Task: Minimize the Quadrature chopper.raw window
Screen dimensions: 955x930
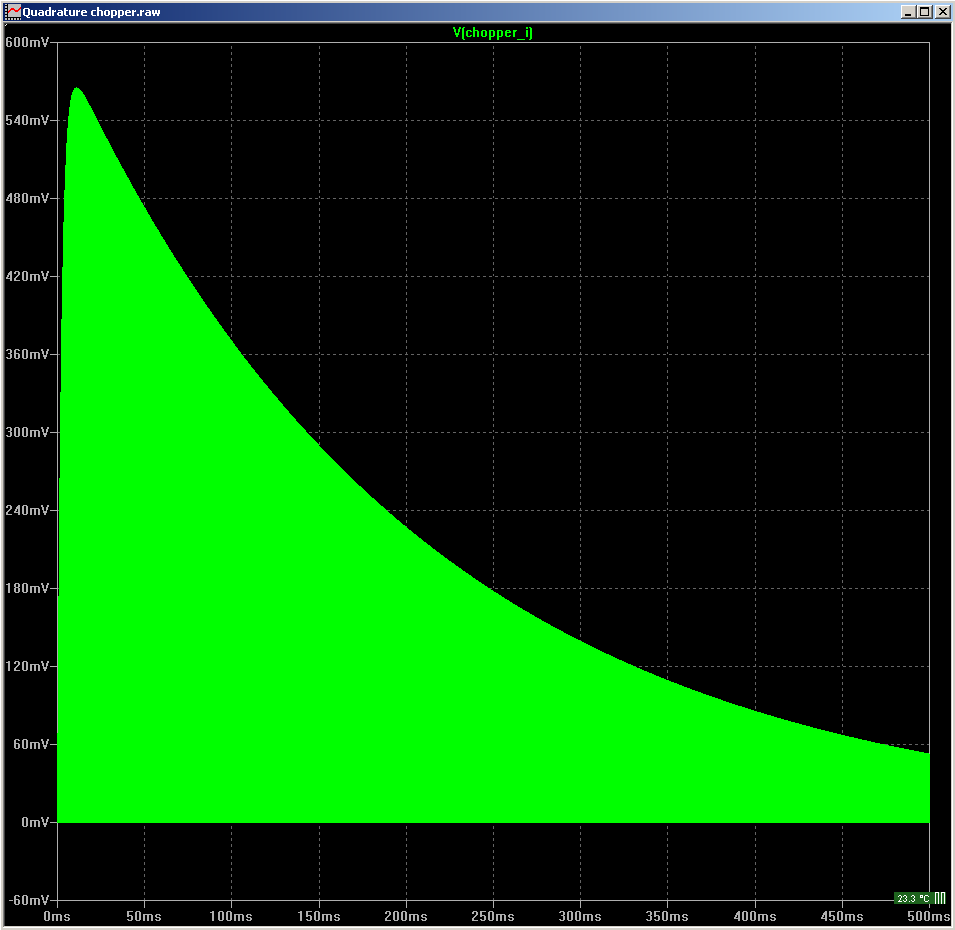Action: coord(908,12)
